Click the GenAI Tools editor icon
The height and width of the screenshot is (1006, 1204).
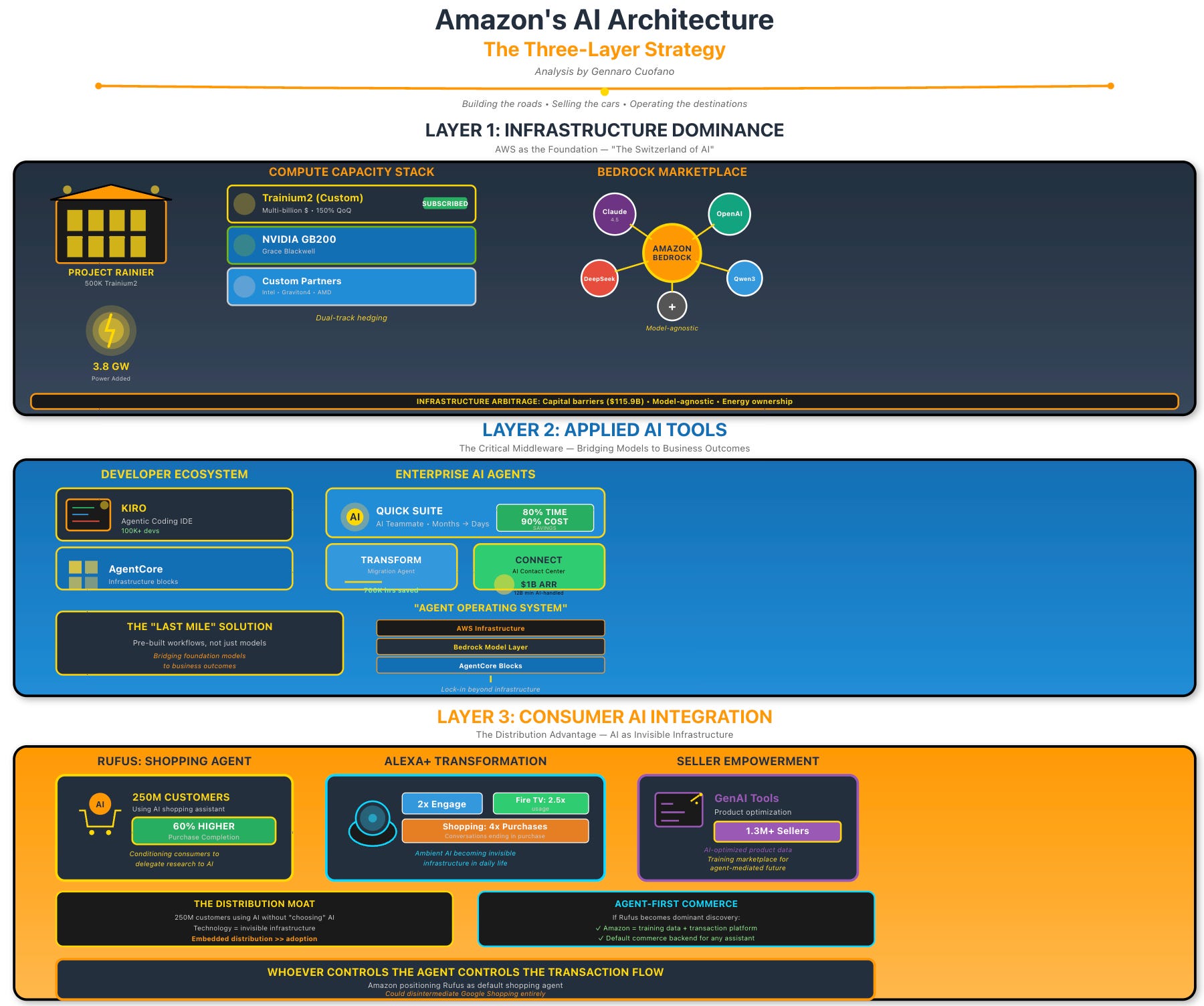pos(679,809)
